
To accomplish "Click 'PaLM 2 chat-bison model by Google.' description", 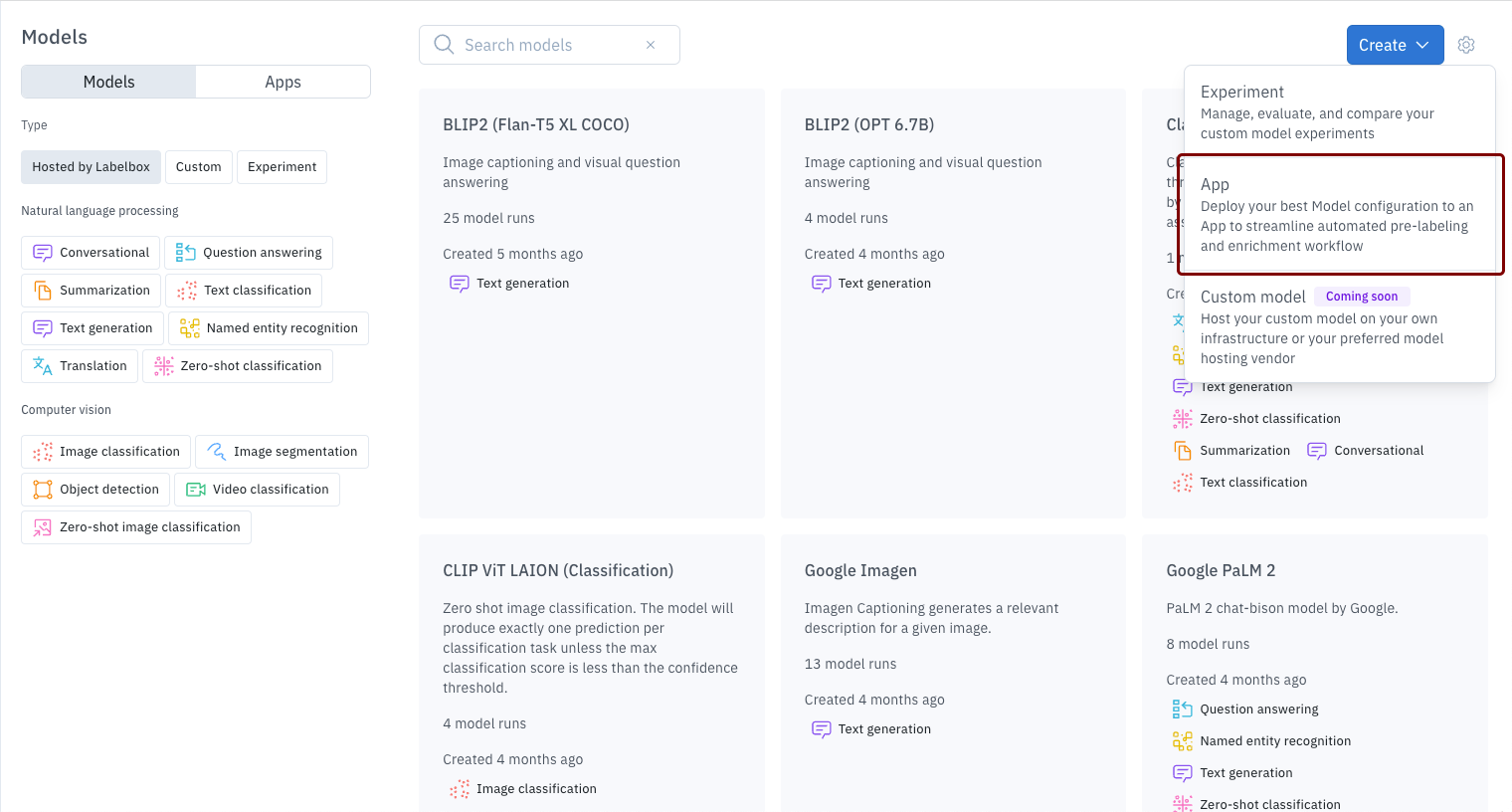I will [1282, 608].
